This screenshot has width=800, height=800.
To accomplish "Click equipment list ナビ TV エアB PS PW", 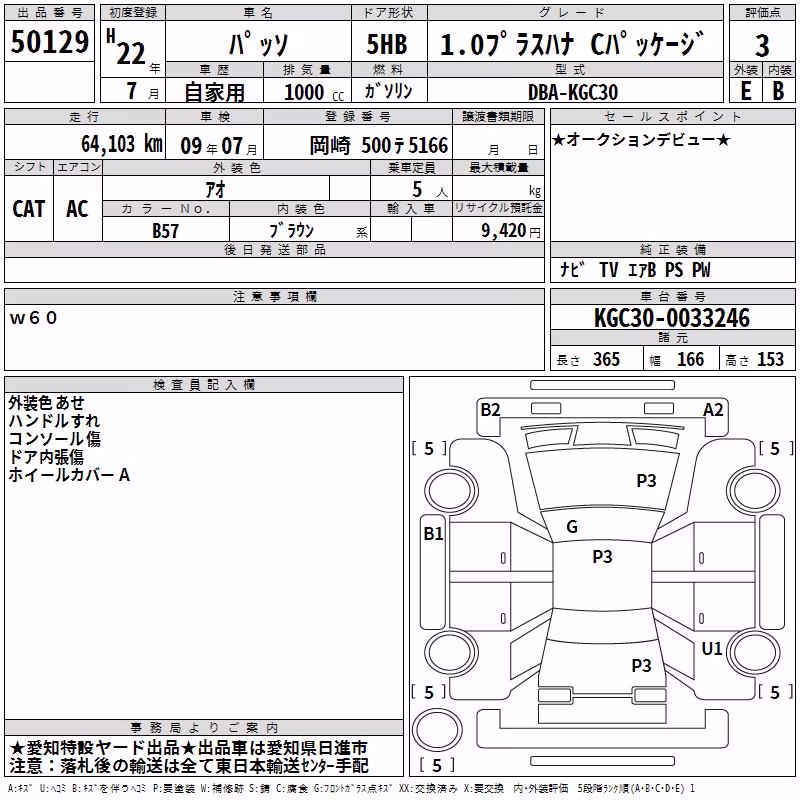I will point(635,269).
